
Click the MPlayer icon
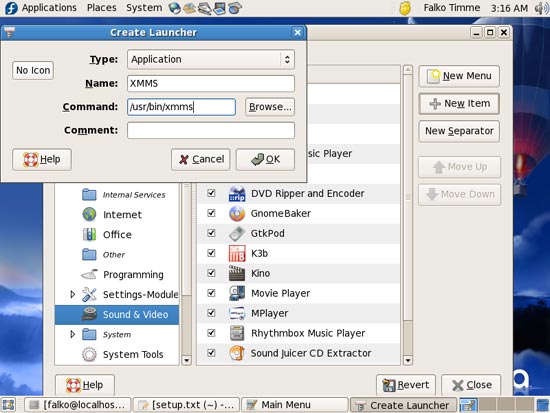tap(237, 313)
